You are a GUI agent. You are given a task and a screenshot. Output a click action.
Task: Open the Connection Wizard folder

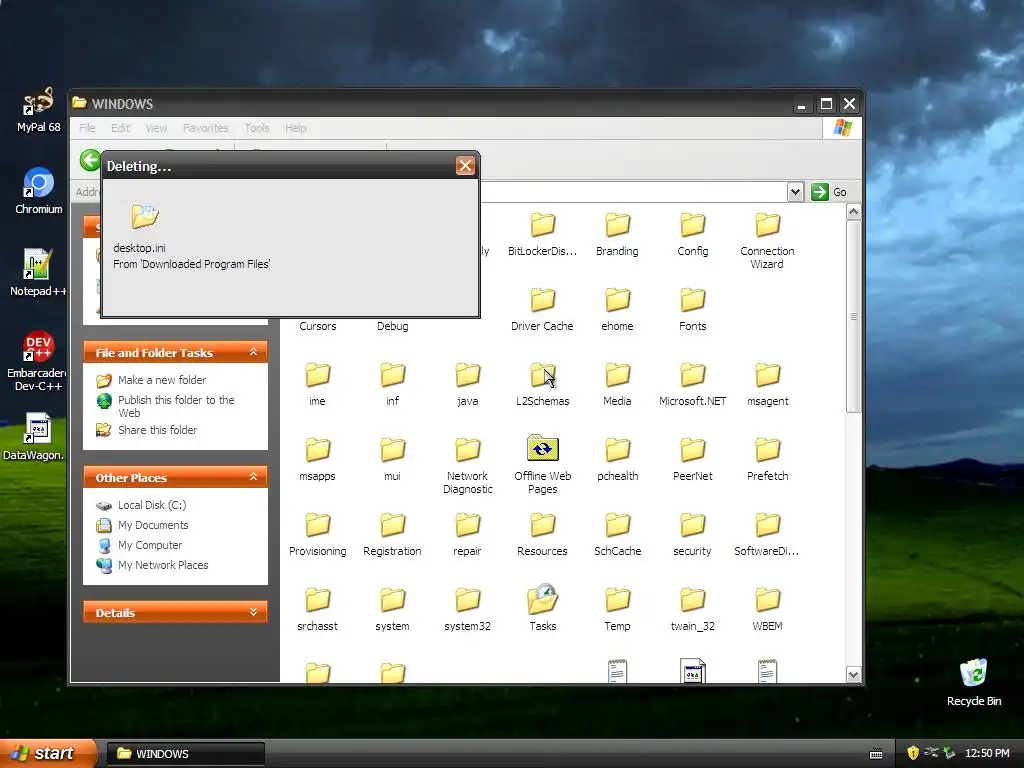767,240
